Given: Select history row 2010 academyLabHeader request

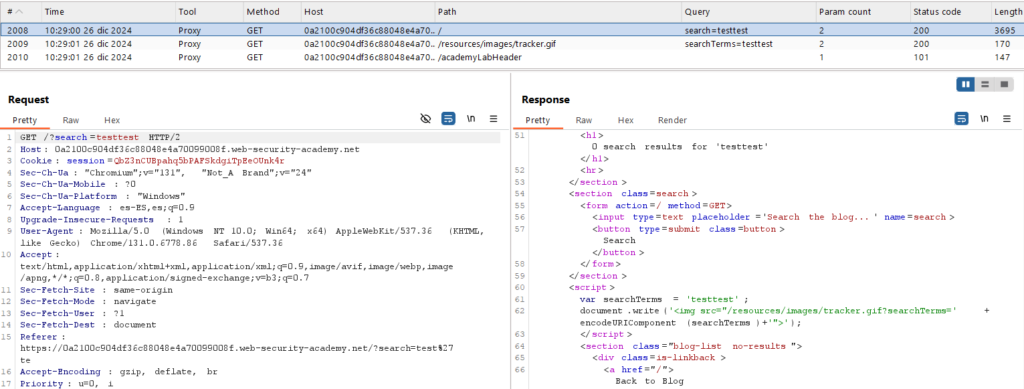Looking at the screenshot, I should 512,57.
